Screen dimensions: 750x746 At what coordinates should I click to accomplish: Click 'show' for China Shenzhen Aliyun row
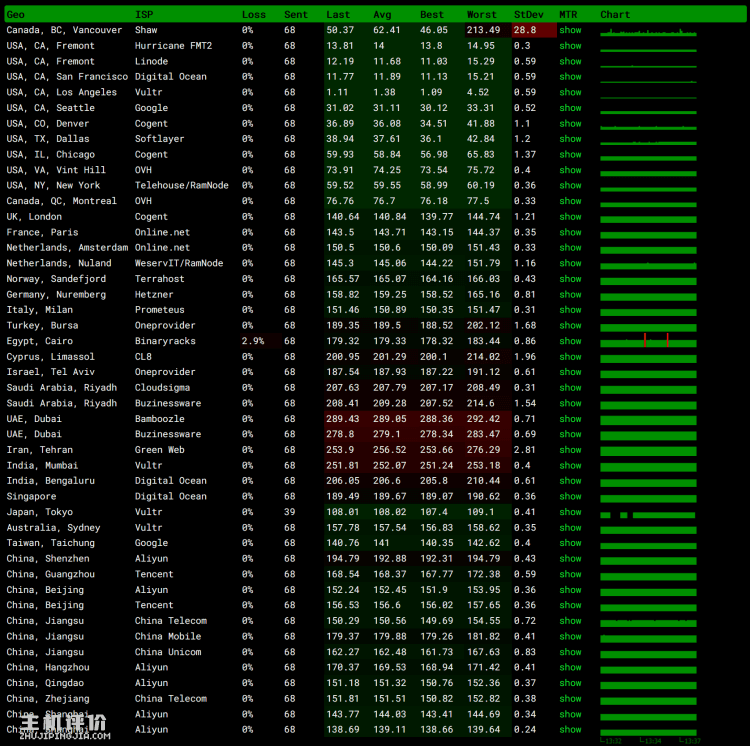(x=570, y=559)
